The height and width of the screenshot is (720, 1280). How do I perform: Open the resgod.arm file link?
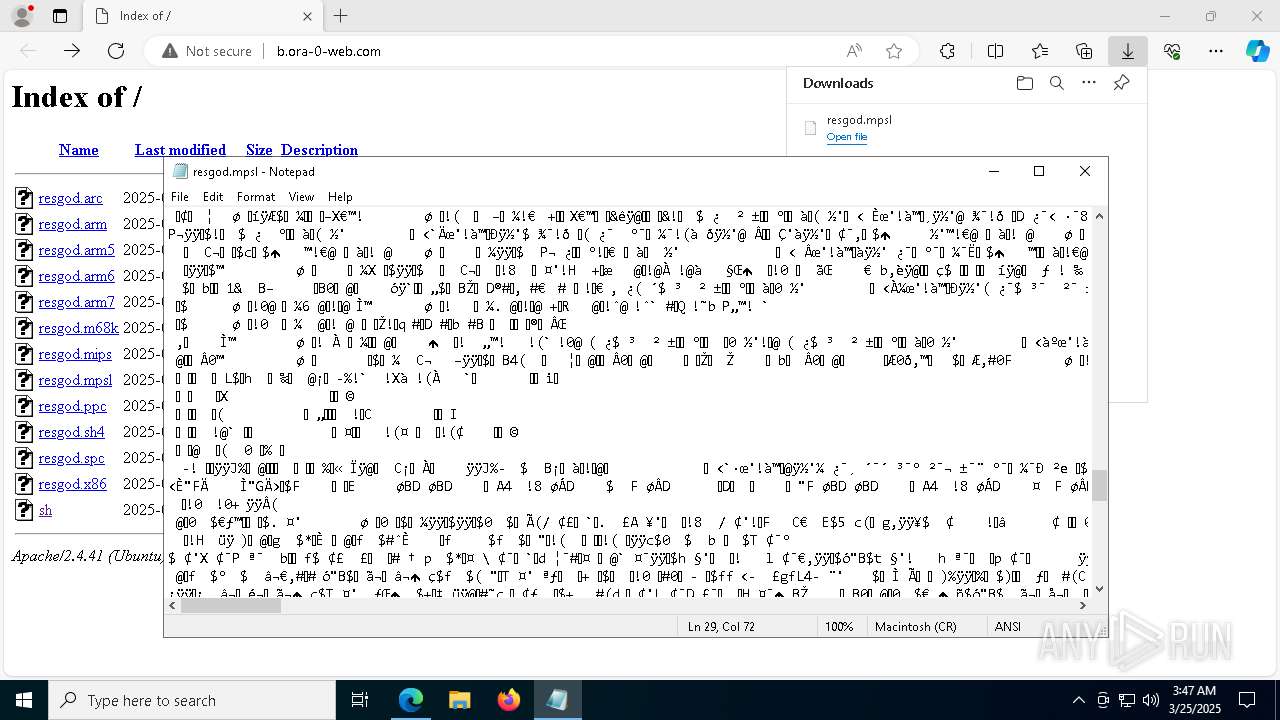pyautogui.click(x=72, y=224)
